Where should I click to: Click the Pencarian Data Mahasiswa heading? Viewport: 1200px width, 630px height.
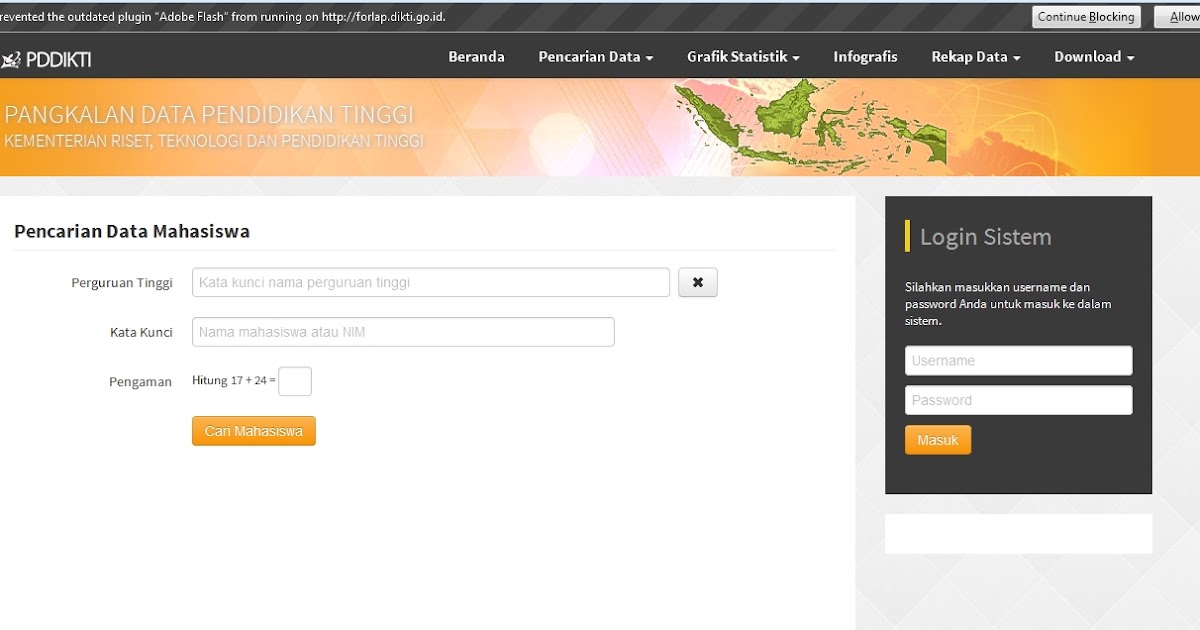click(x=131, y=231)
